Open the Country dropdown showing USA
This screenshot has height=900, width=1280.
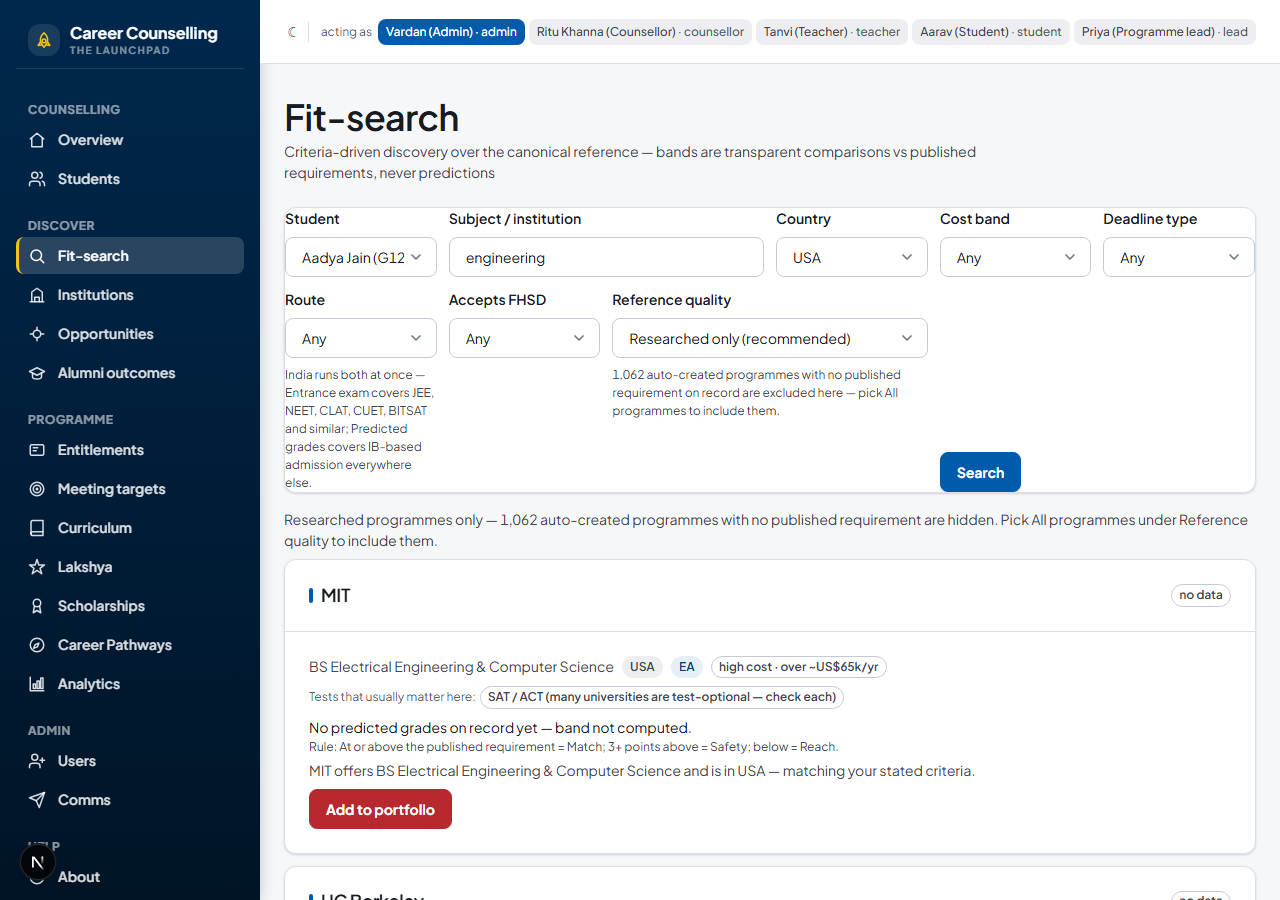(852, 257)
